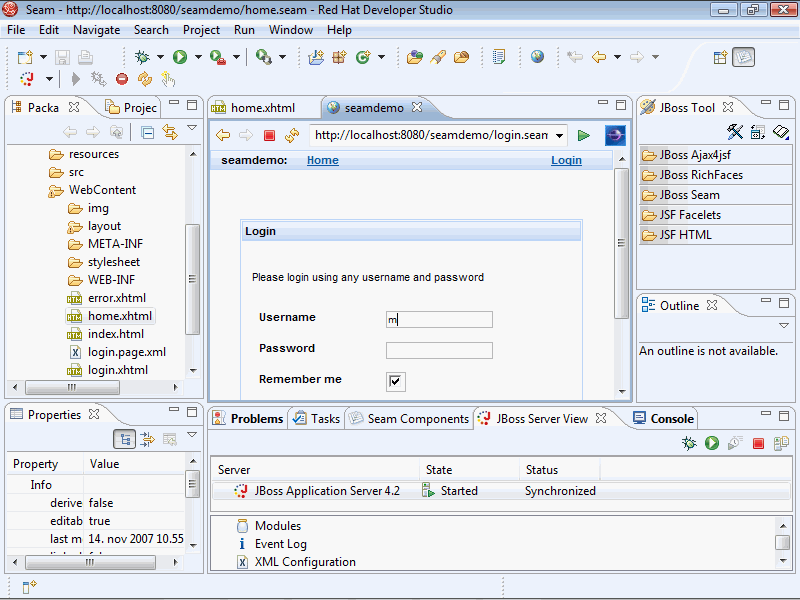Click the External Tools run icon with toolbox
800x600 pixels.
(218, 57)
